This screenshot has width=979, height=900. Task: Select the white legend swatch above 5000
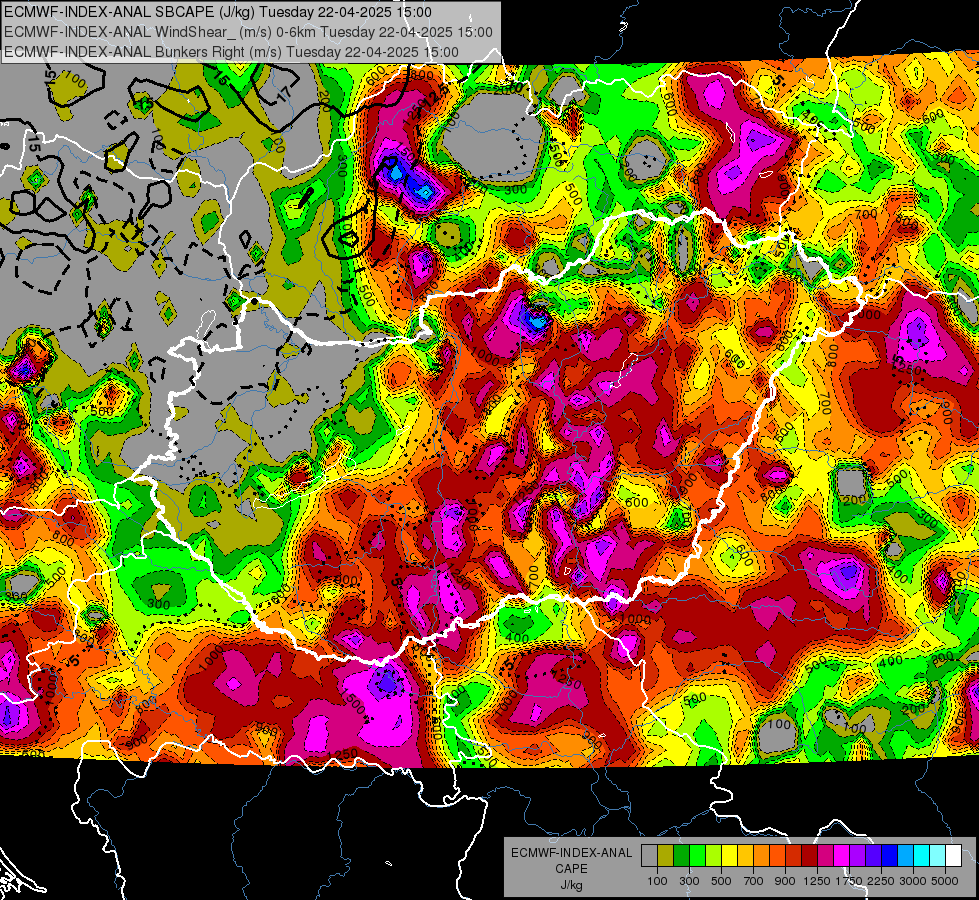pyautogui.click(x=954, y=856)
